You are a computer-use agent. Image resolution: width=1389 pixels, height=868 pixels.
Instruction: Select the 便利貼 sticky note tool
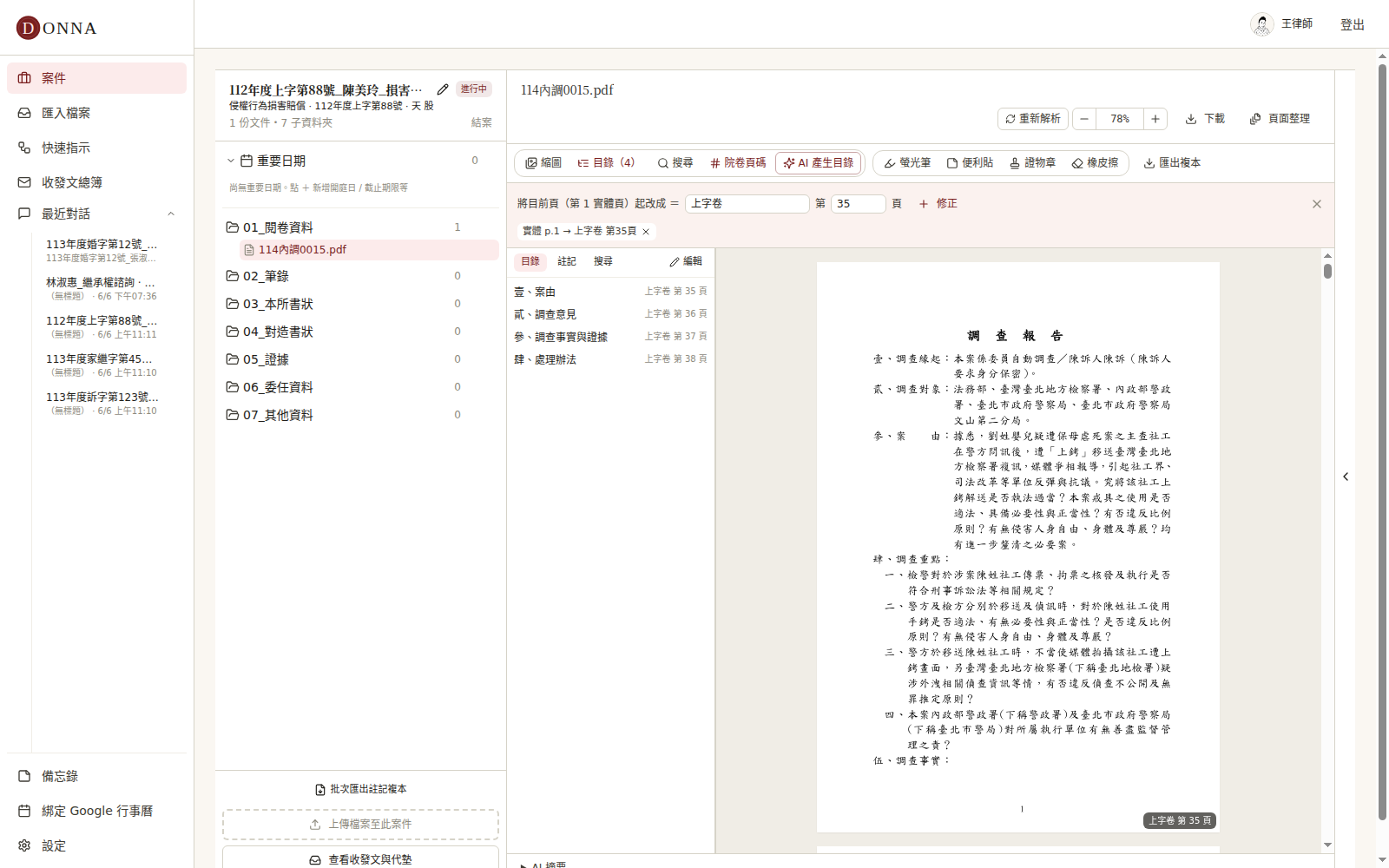click(970, 163)
